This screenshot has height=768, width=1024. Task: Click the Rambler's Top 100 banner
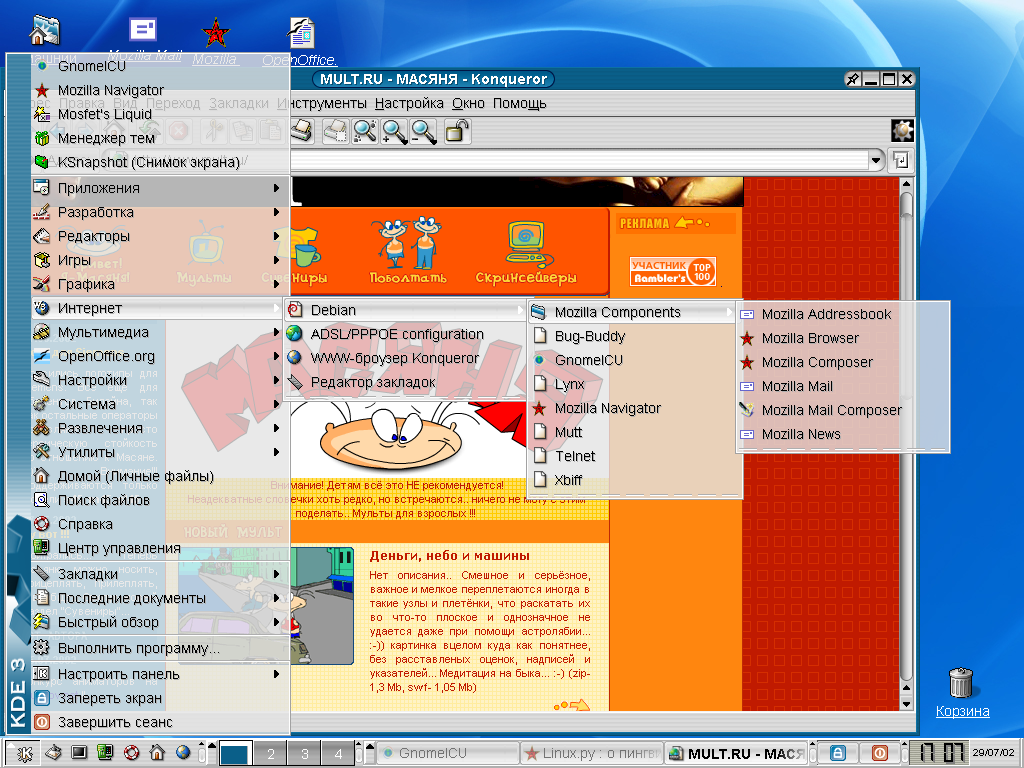click(x=673, y=271)
